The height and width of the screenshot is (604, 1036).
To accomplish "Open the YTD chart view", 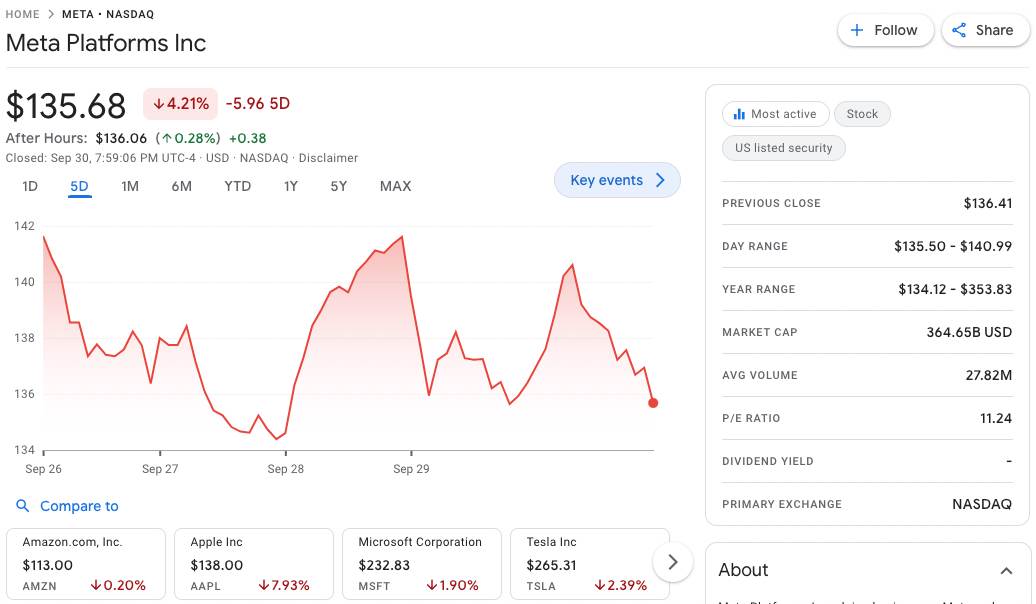I will pyautogui.click(x=237, y=186).
